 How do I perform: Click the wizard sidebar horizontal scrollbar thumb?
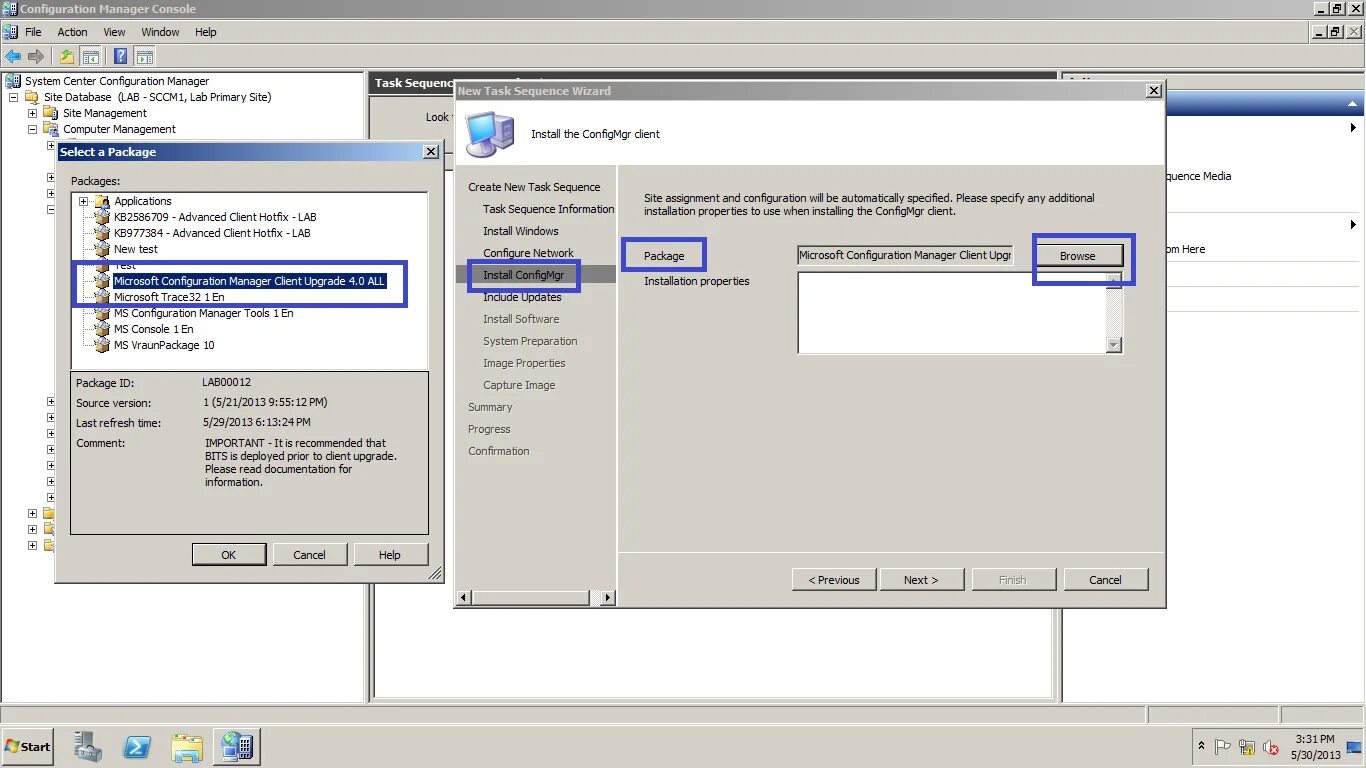(529, 598)
